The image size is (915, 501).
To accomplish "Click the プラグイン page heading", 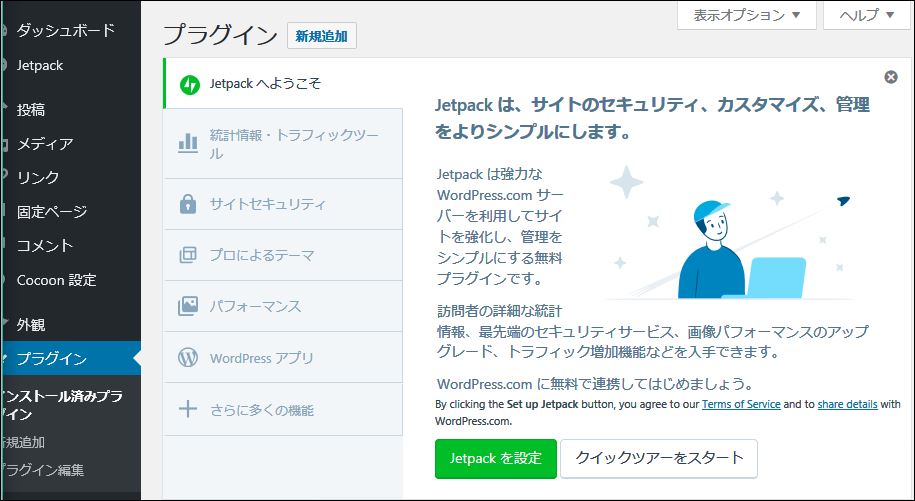I will (x=219, y=35).
